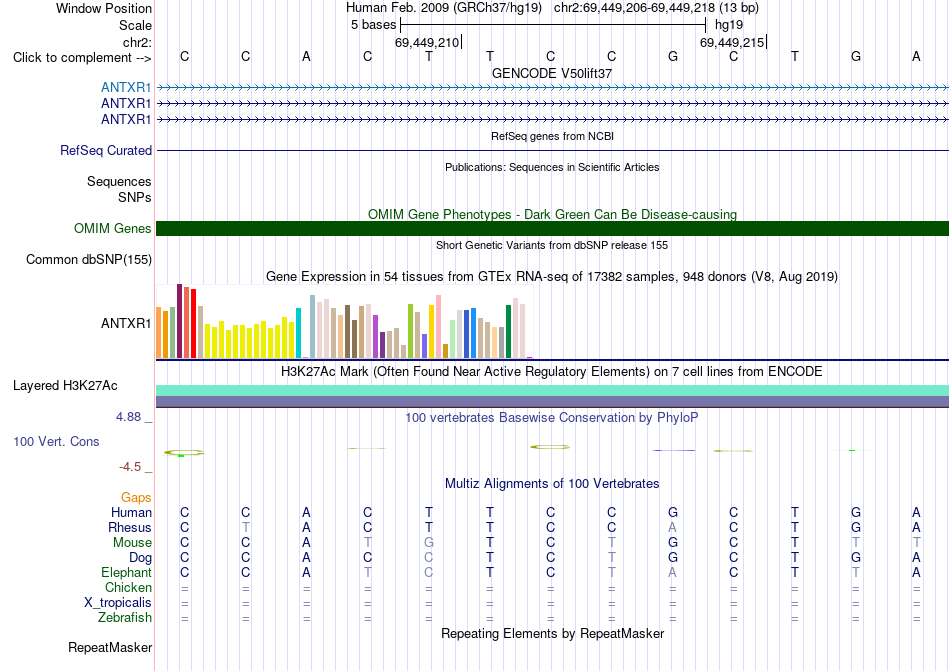Click the 'chr2:' base position label
The width and height of the screenshot is (950, 671).
point(138,42)
